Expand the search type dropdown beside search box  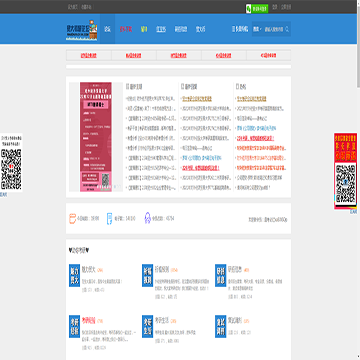pos(257,29)
